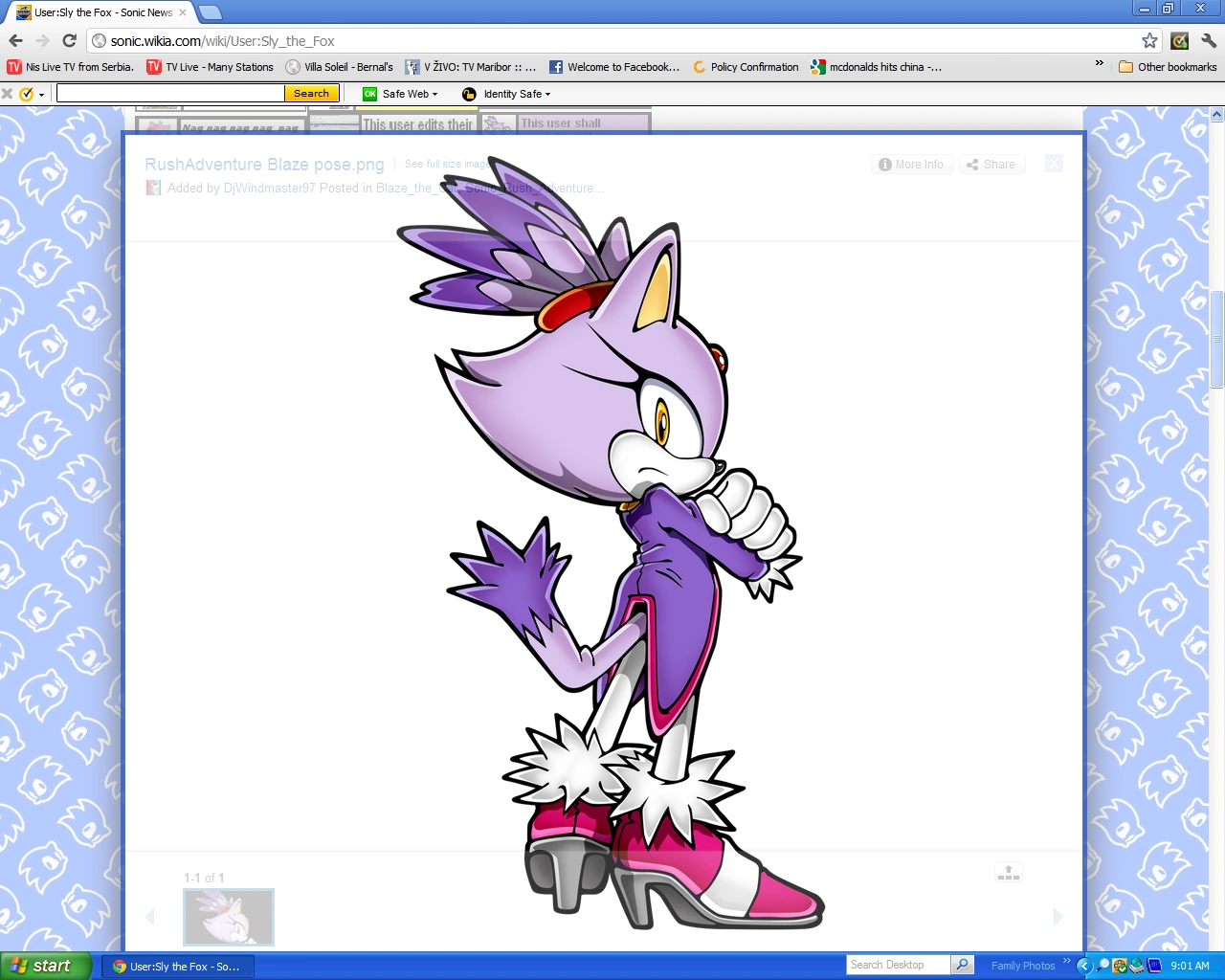Click the Norton extension icon beside the wrench
The image size is (1225, 980).
point(1180,40)
